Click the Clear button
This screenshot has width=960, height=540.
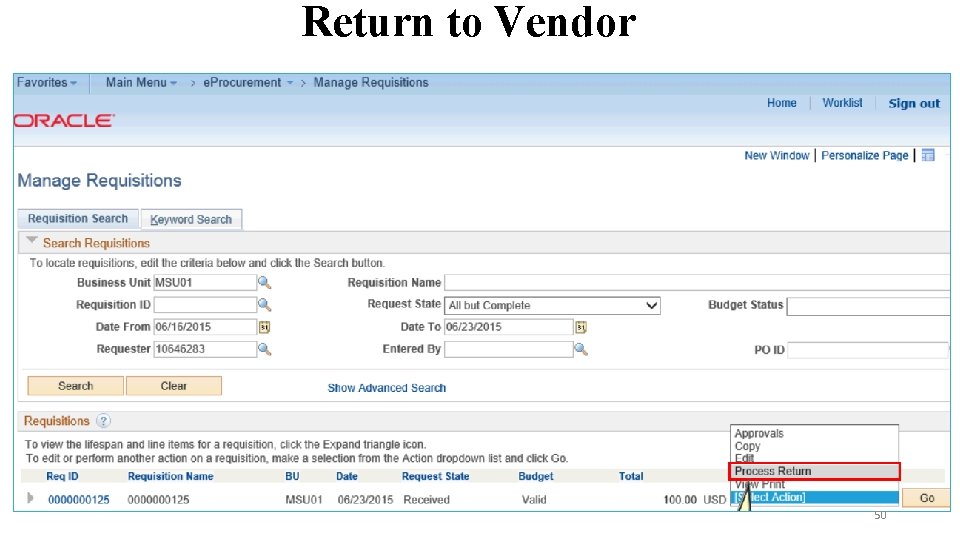click(x=174, y=386)
